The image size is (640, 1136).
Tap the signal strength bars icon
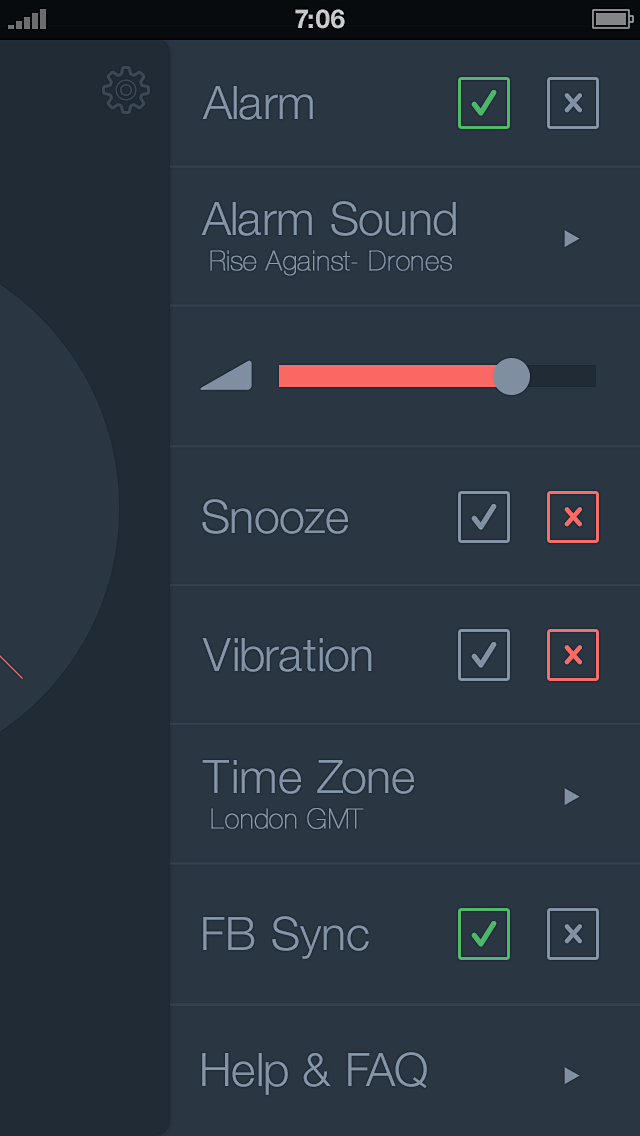[x=27, y=20]
